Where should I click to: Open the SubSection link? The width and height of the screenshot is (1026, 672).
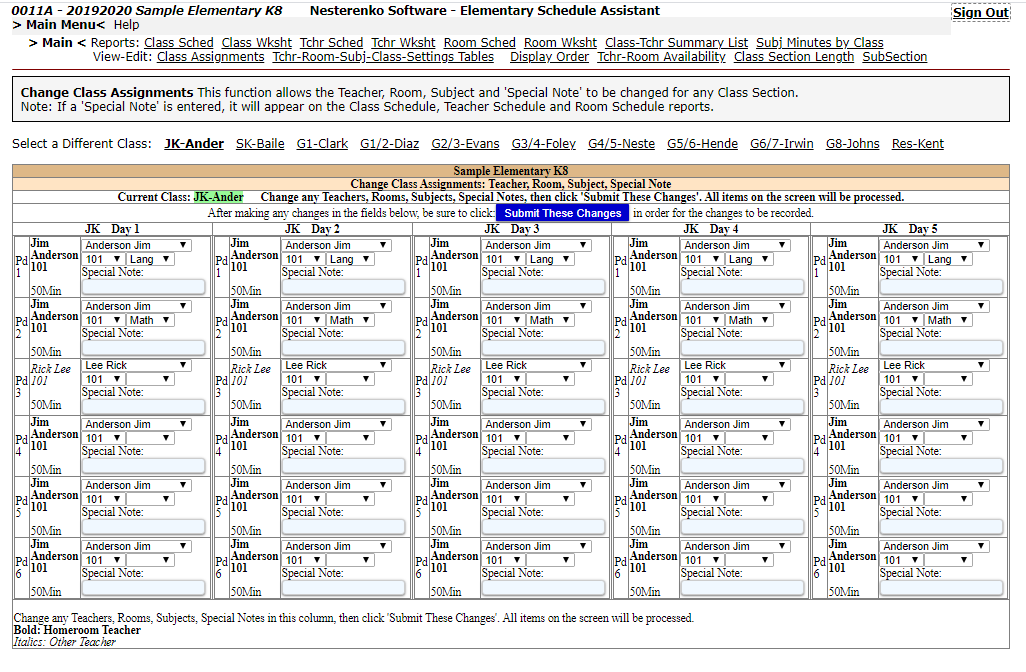pyautogui.click(x=894, y=57)
